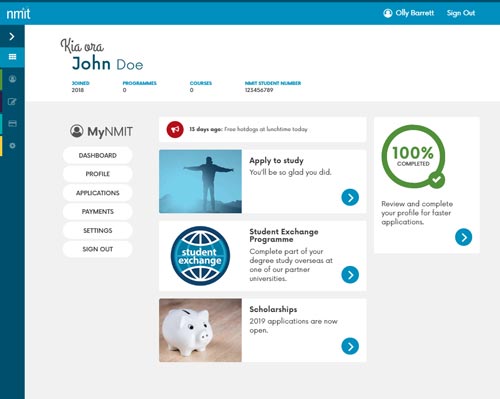Click the Olly Barrett user avatar icon
This screenshot has height=399, width=500.
(388, 13)
